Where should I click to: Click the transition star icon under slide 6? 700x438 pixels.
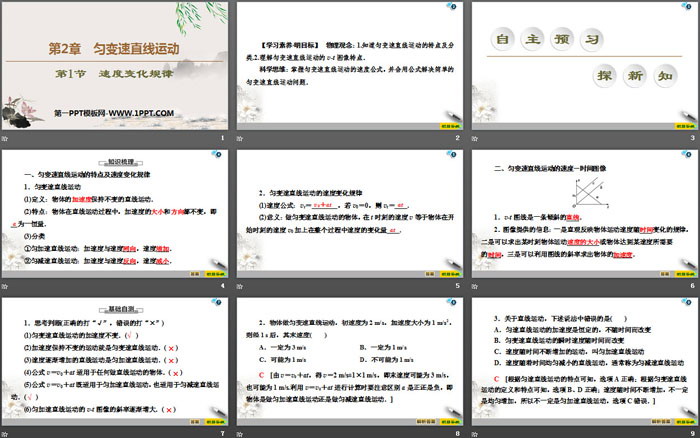475,286
